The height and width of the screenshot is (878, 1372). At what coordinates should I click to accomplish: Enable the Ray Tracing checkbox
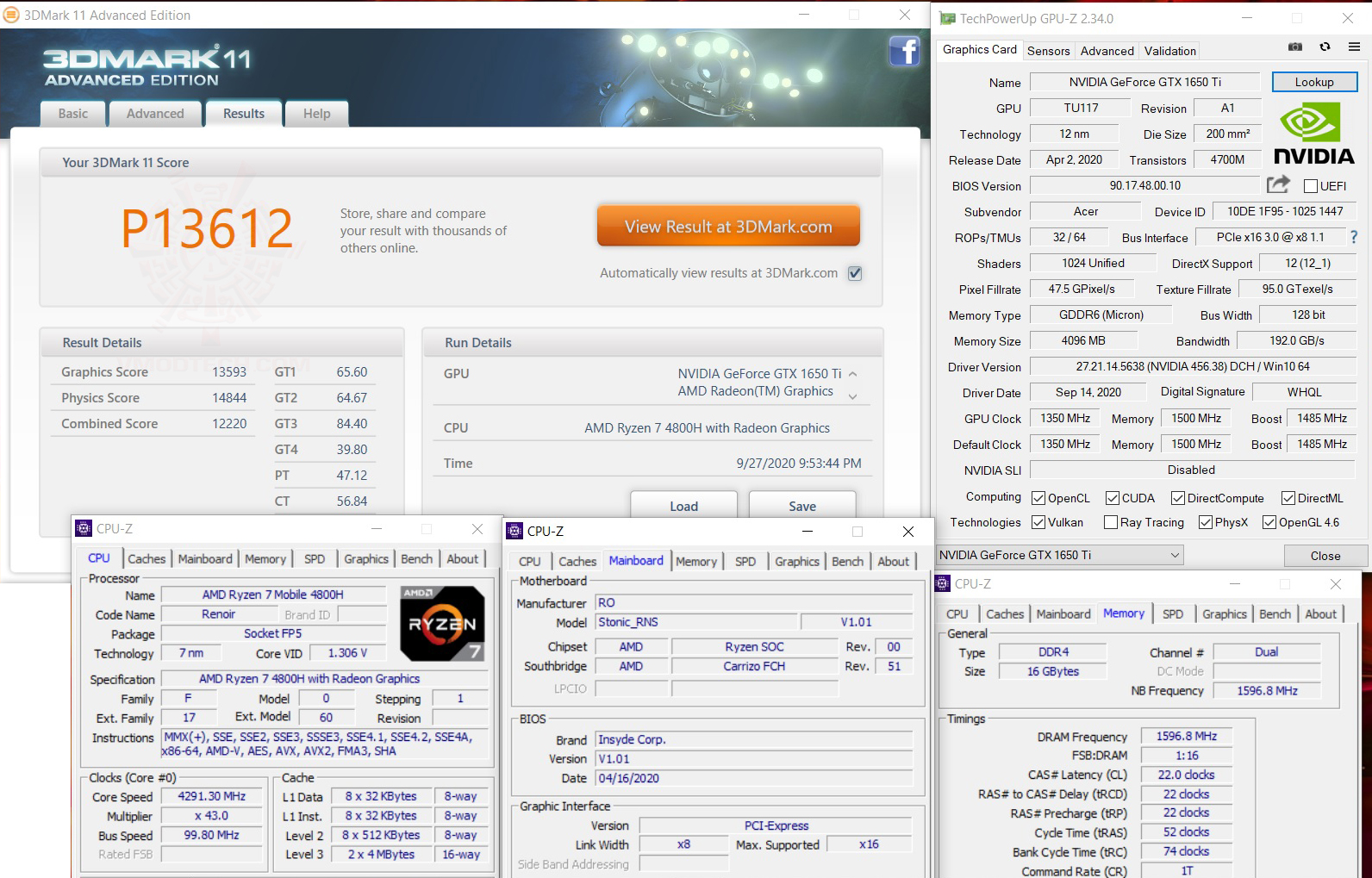1111,522
